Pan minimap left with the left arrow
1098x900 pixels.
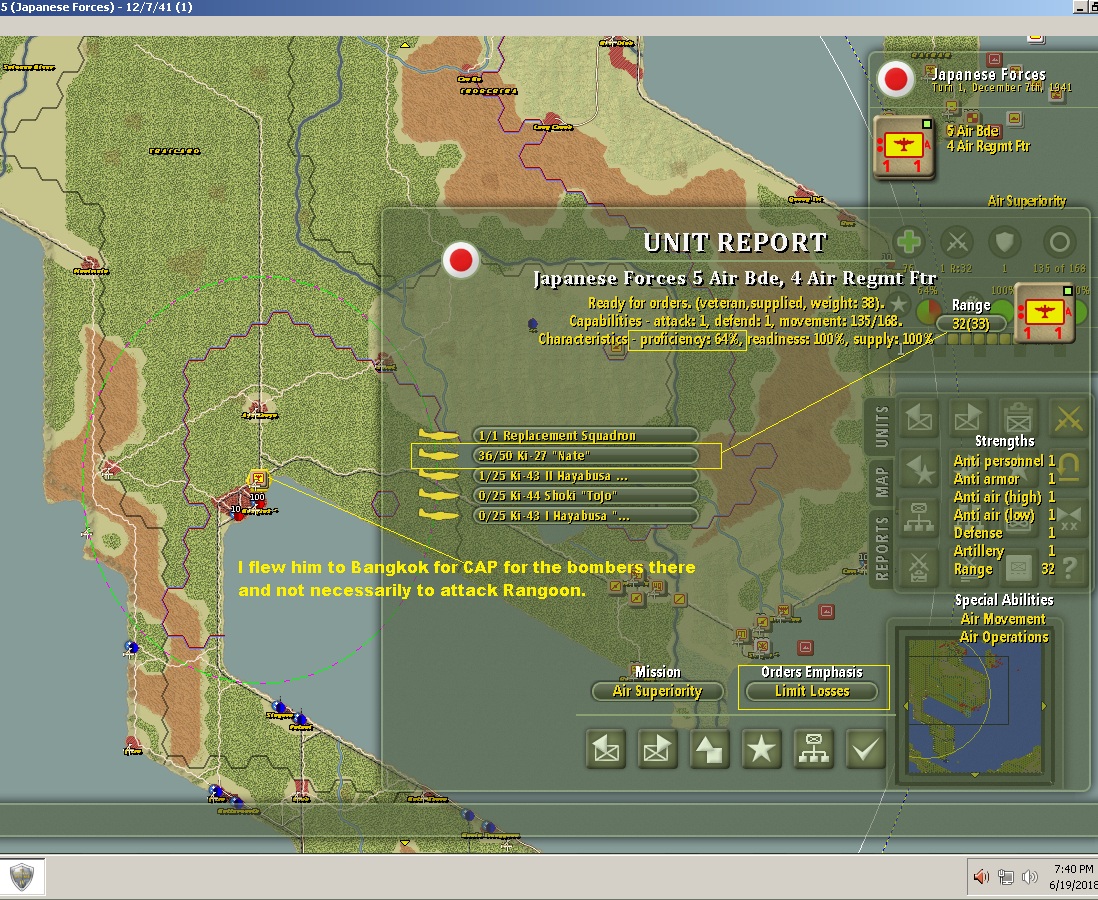point(905,707)
